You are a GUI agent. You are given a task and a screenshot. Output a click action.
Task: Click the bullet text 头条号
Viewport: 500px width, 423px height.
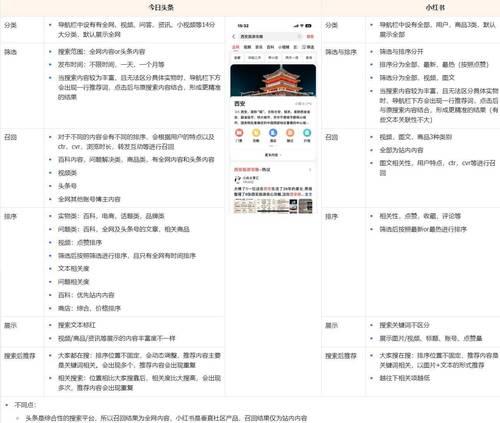[67, 186]
